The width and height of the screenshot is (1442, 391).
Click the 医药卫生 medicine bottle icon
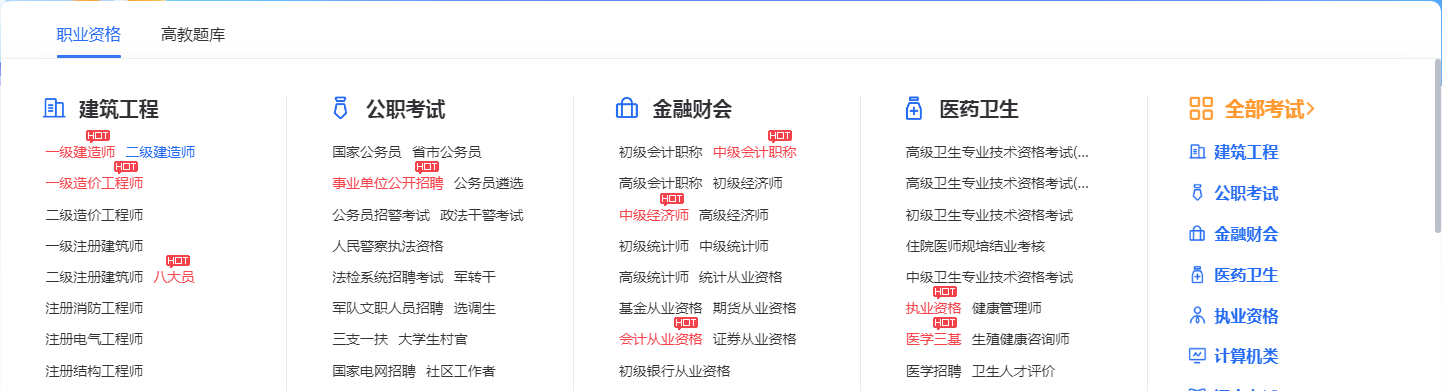click(x=913, y=108)
